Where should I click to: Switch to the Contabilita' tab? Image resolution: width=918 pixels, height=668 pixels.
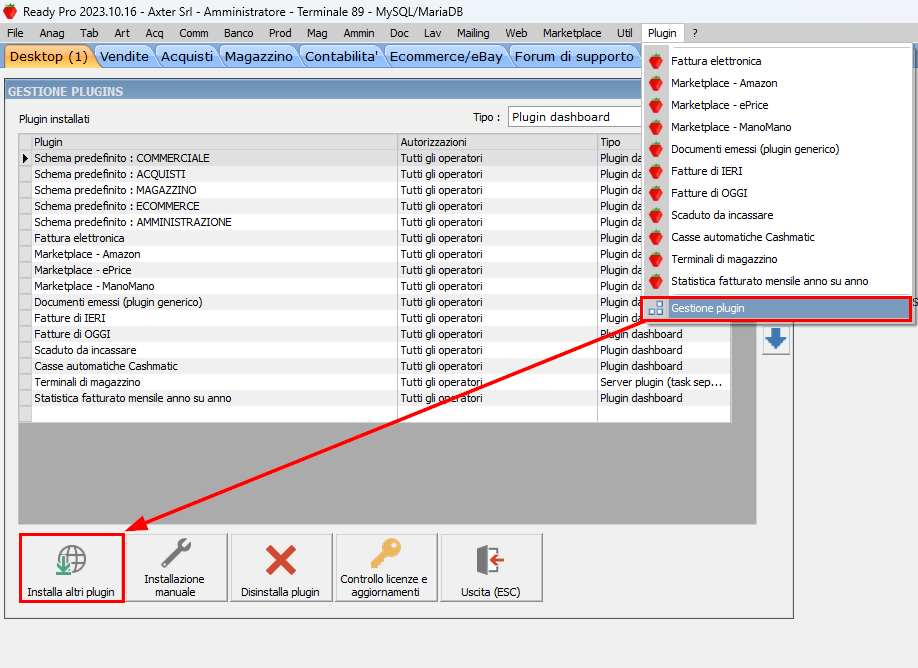pyautogui.click(x=341, y=57)
